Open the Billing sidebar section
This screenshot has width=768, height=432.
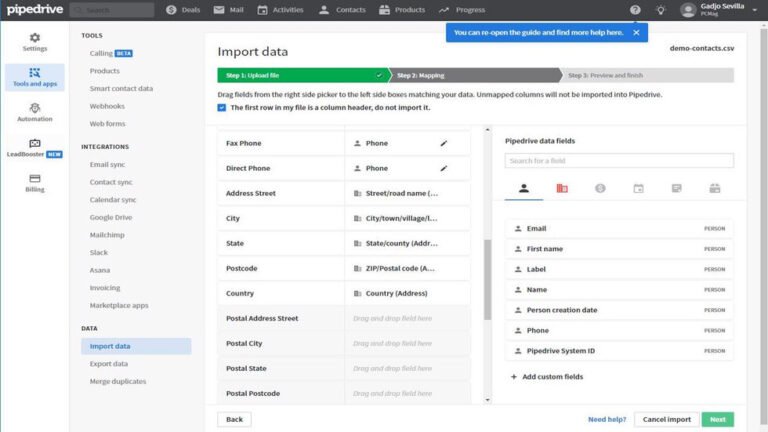point(35,183)
